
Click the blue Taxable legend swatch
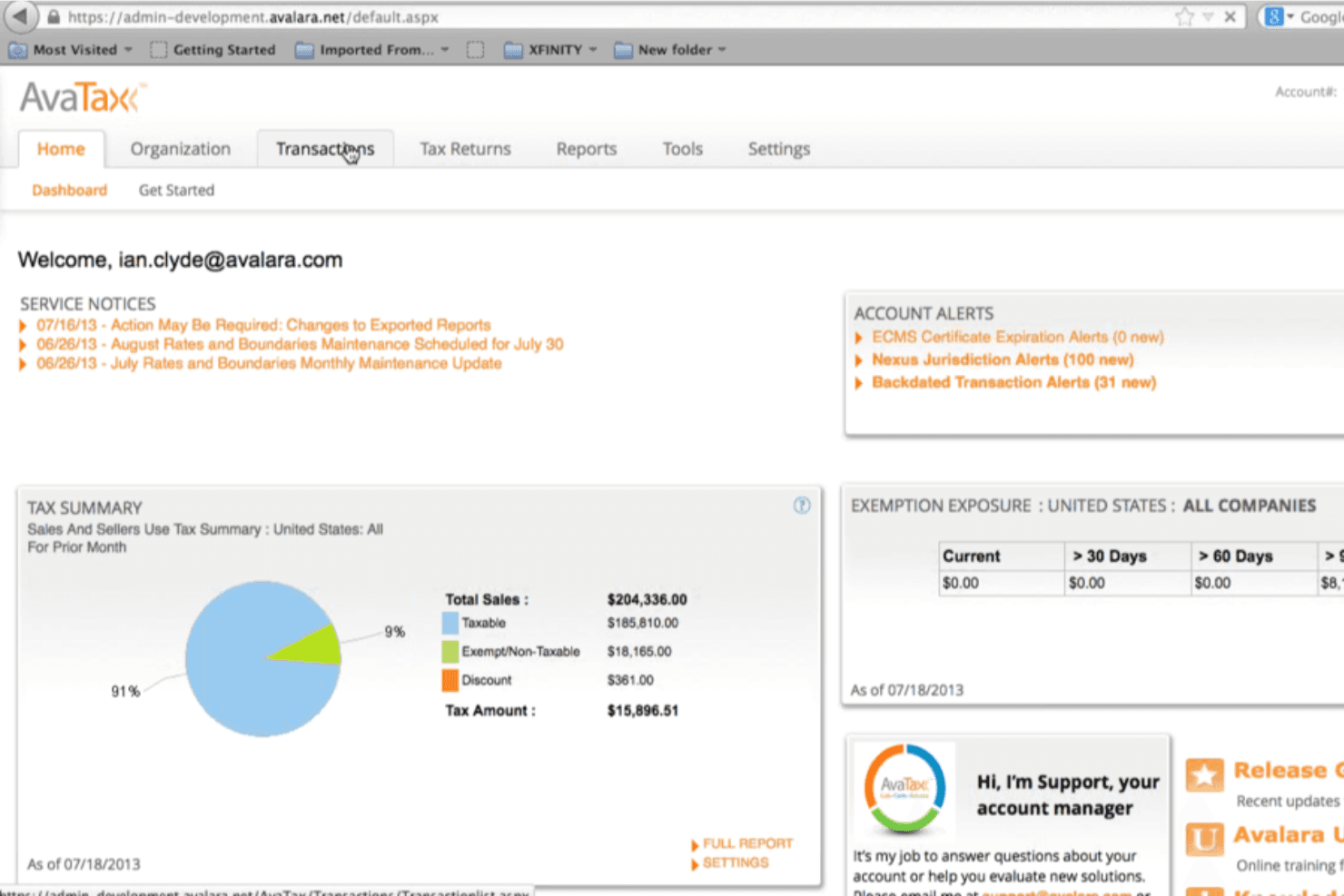tap(450, 623)
